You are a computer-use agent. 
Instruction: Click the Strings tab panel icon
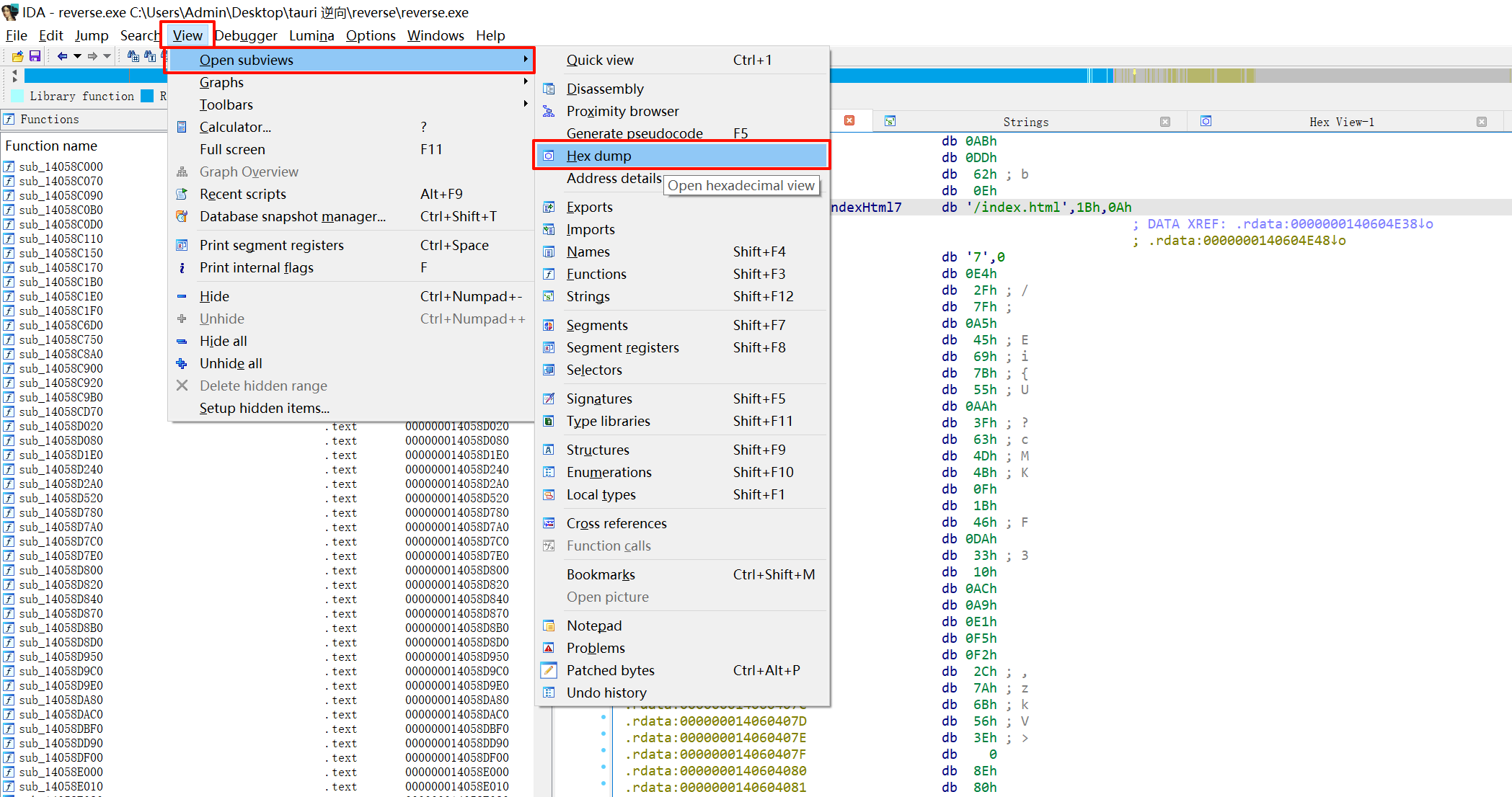pos(890,121)
